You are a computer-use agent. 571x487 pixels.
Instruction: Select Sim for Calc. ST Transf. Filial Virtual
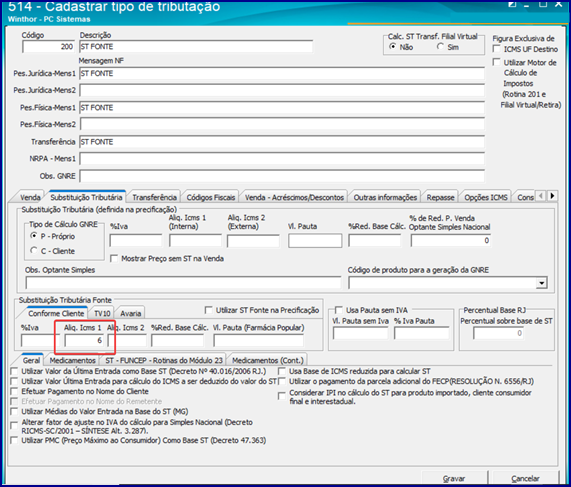440,47
